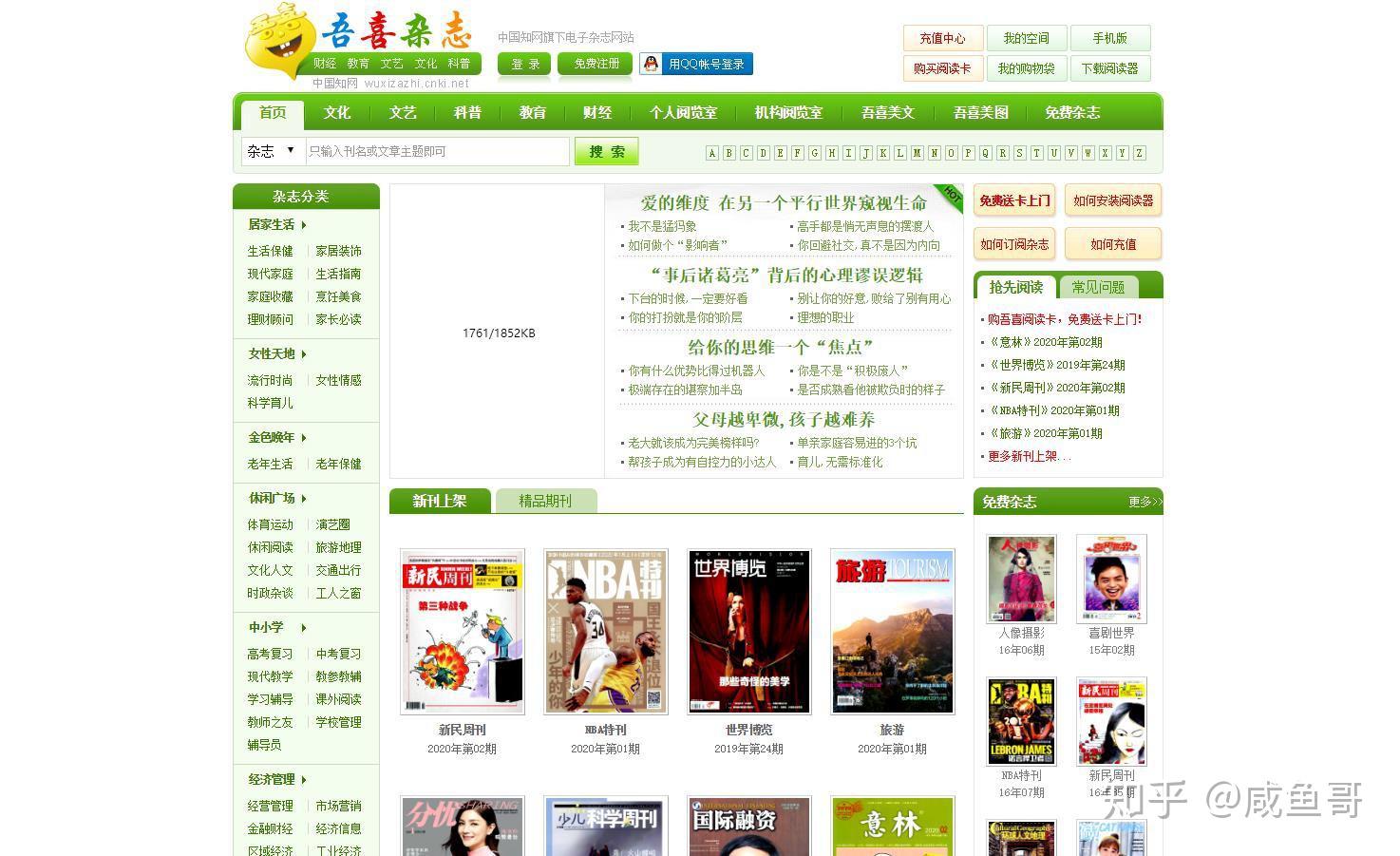Click the 如何充值 button
Image resolution: width=1400 pixels, height=856 pixels.
coord(1113,244)
